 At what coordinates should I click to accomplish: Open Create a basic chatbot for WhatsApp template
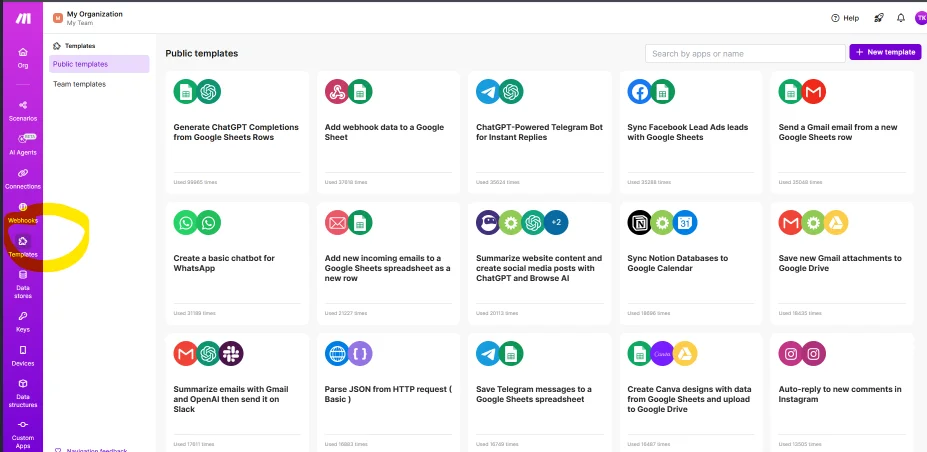coord(237,264)
